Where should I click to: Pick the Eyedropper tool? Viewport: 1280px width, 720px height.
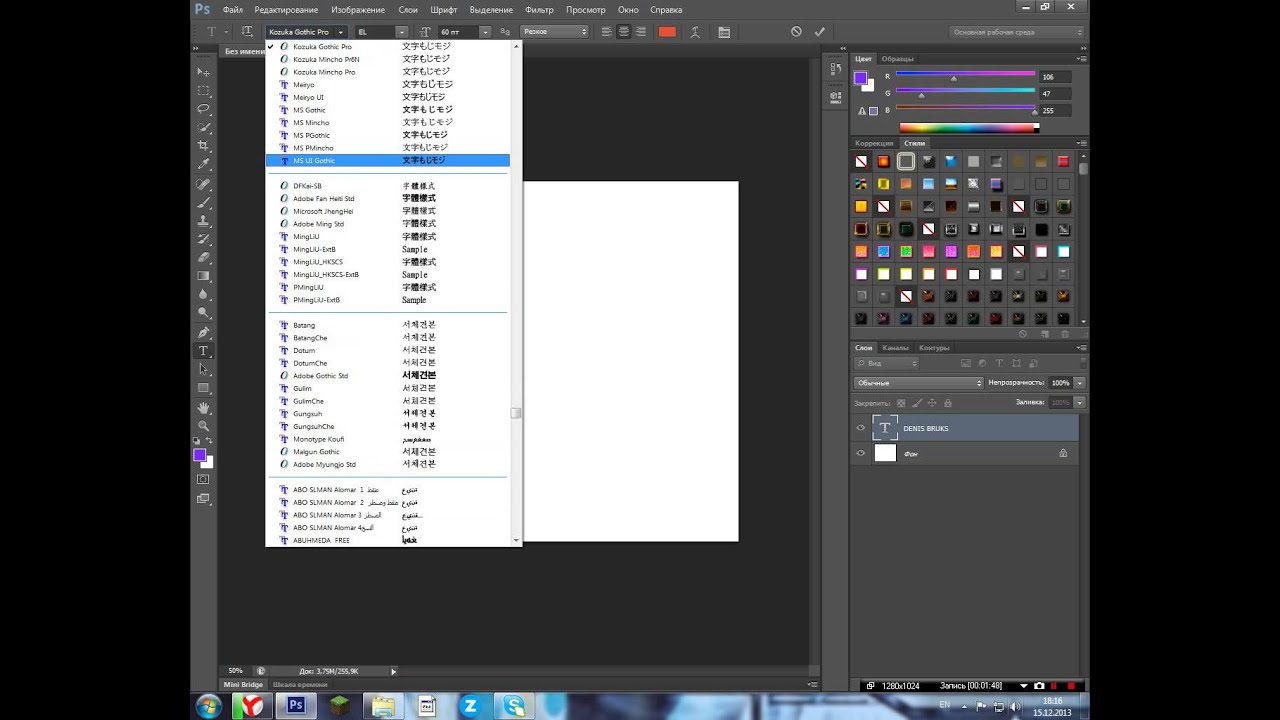click(204, 165)
